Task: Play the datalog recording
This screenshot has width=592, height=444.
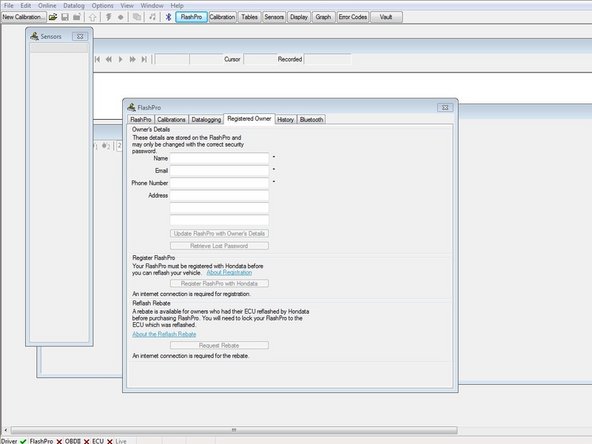Action: coord(120,59)
